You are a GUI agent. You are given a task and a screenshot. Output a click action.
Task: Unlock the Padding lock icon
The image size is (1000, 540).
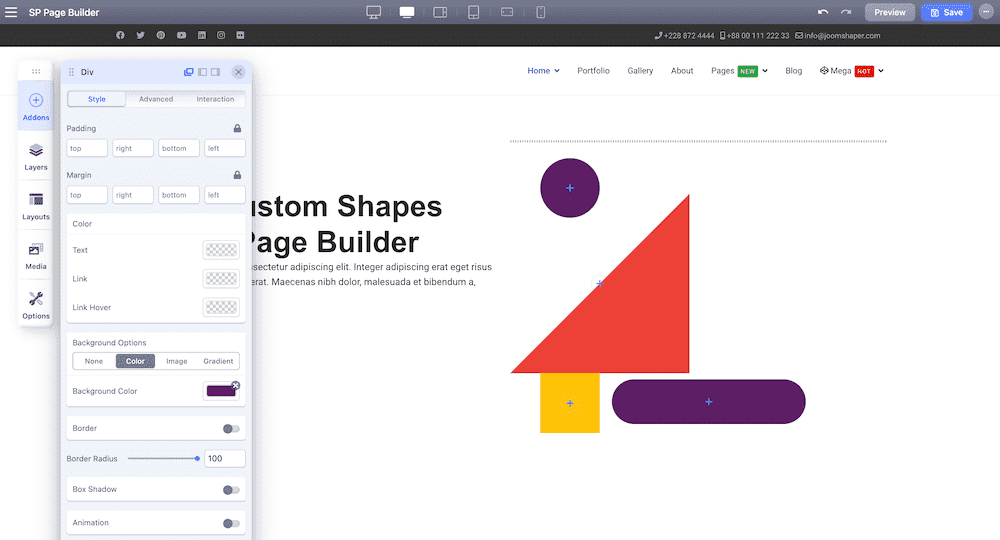click(237, 128)
